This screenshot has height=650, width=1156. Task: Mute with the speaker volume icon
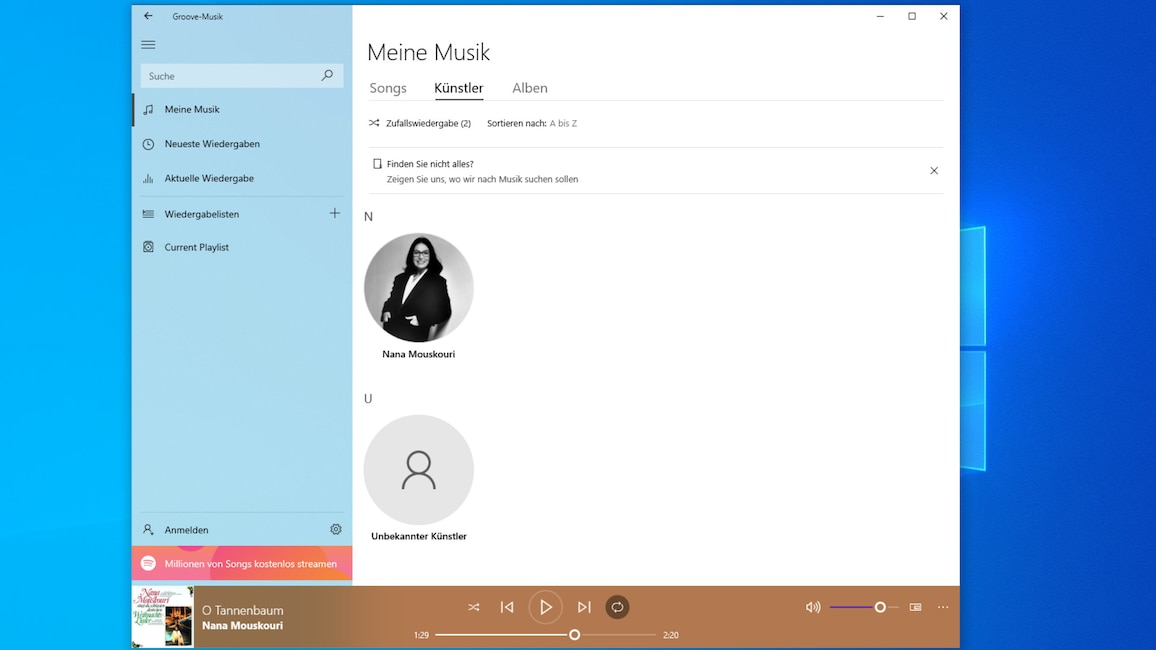click(x=813, y=607)
